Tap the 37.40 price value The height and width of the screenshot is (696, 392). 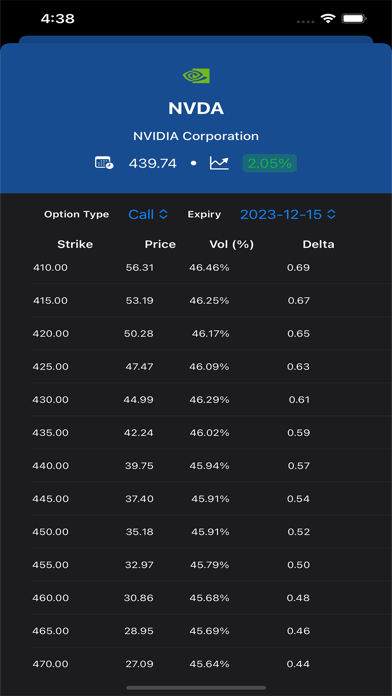coord(139,498)
